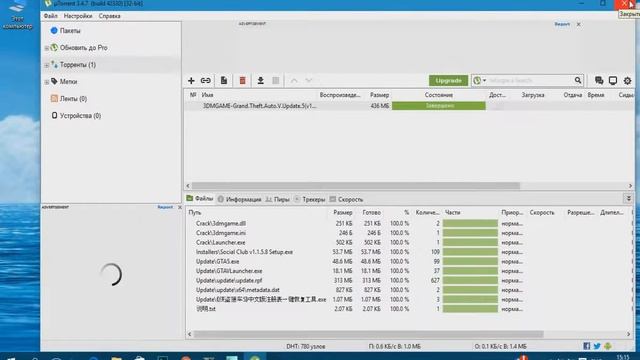Image resolution: width=640 pixels, height=360 pixels.
Task: Expand the Обновить до Pro node
Action: coord(47,48)
